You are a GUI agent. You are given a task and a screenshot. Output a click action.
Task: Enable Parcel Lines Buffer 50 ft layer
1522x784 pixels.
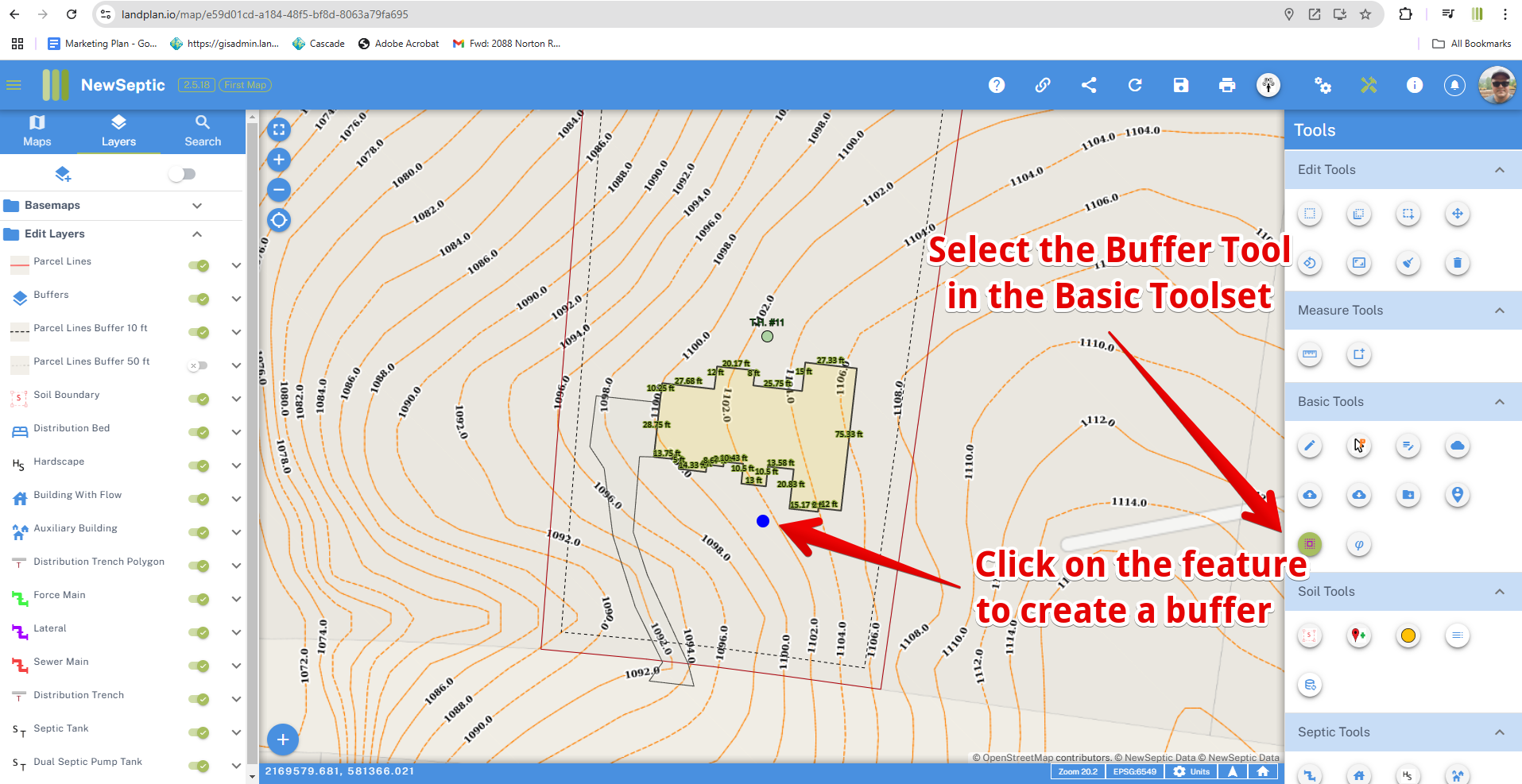point(198,365)
